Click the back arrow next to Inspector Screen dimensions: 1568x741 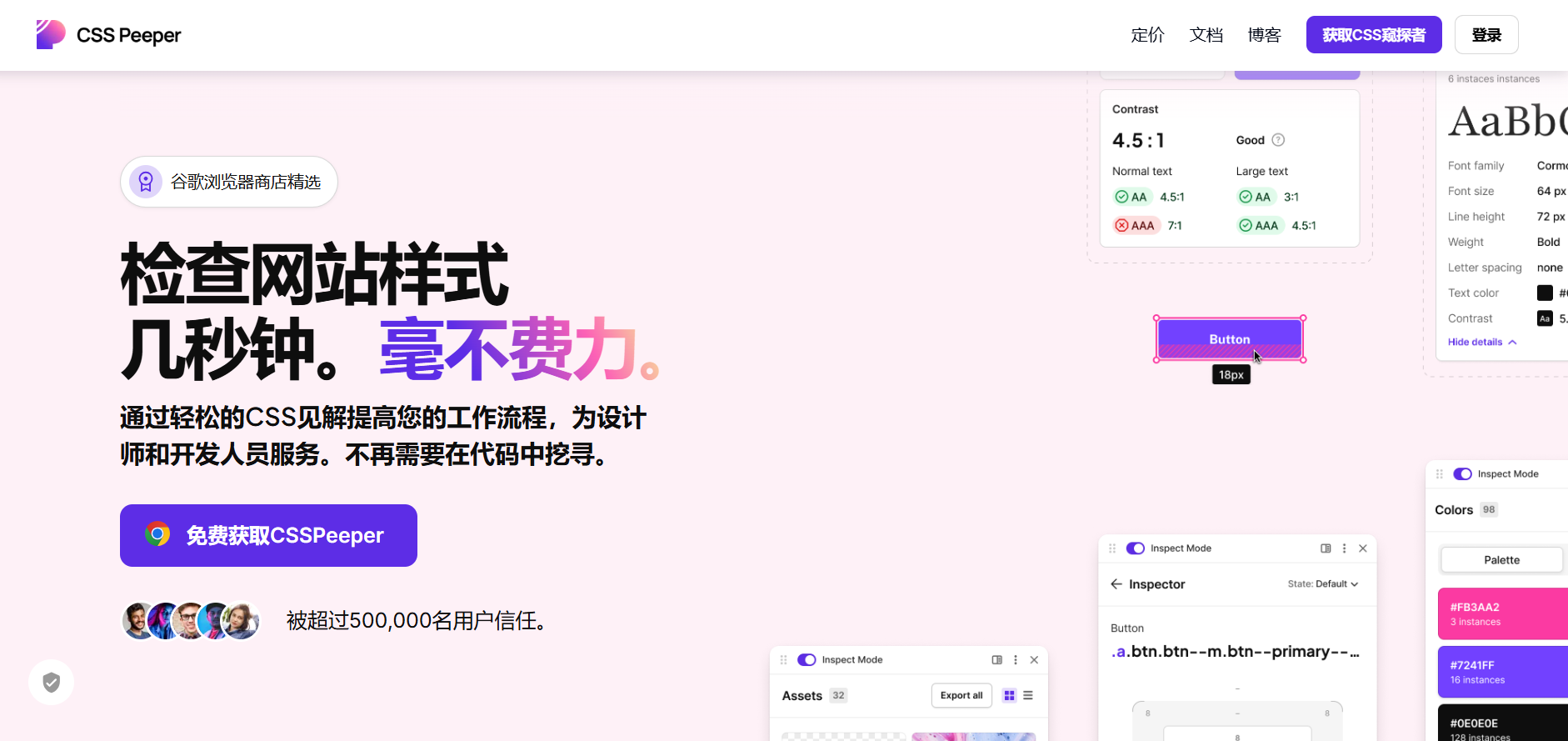(x=1116, y=584)
